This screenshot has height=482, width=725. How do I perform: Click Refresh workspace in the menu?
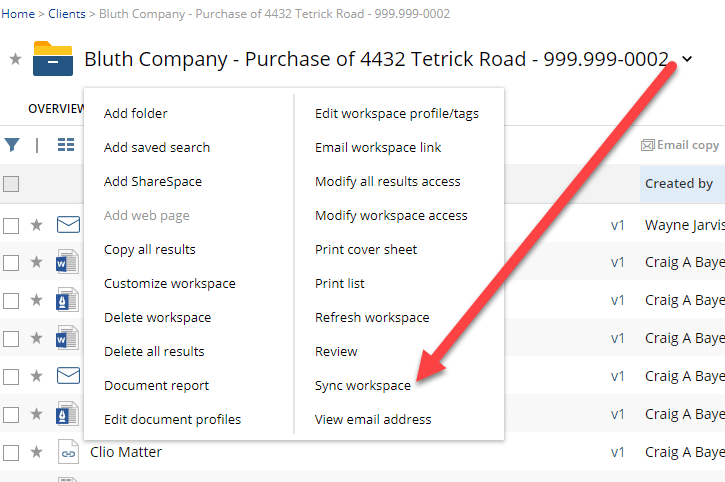tap(372, 317)
